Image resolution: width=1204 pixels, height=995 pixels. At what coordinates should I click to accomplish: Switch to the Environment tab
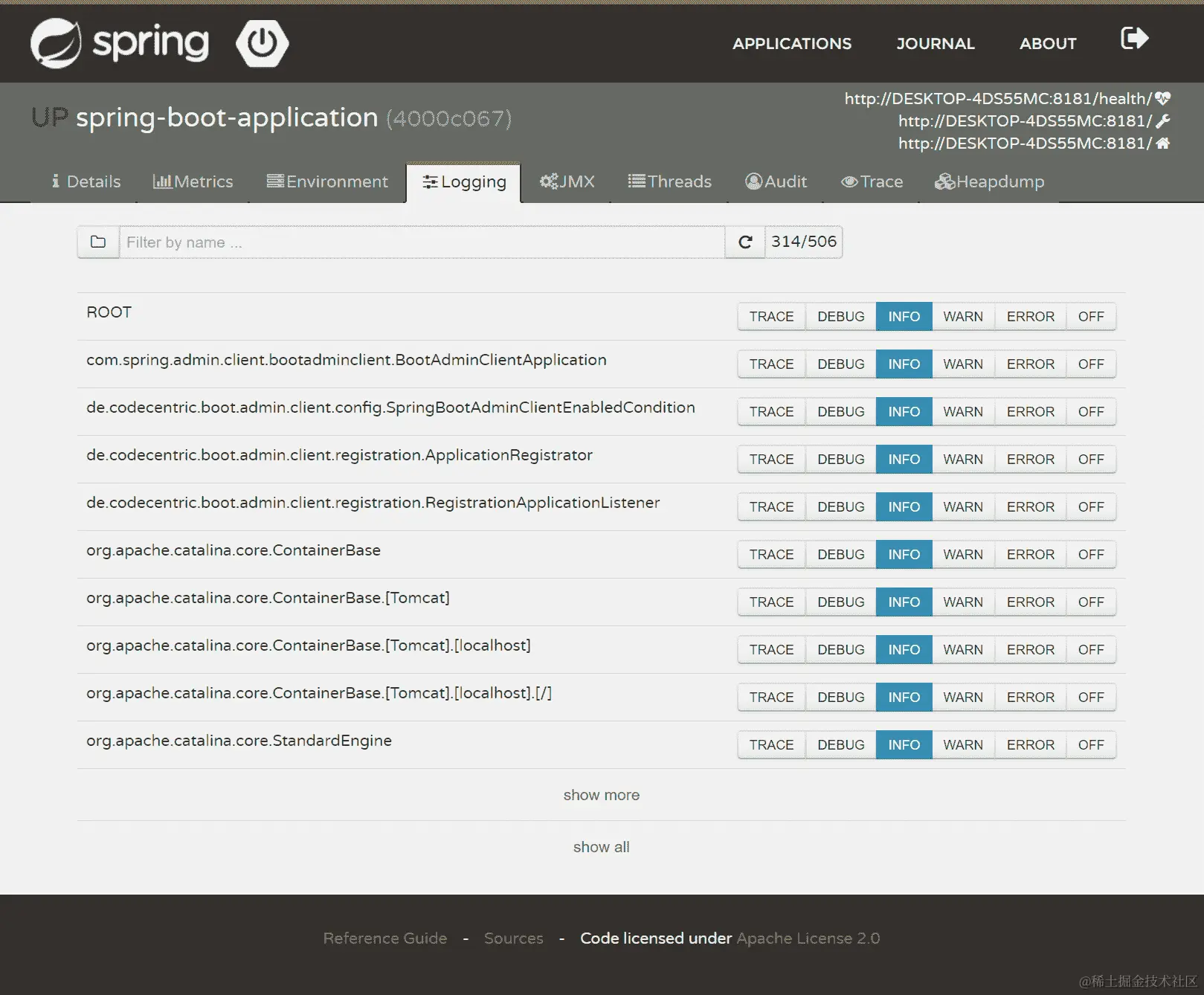click(x=327, y=181)
